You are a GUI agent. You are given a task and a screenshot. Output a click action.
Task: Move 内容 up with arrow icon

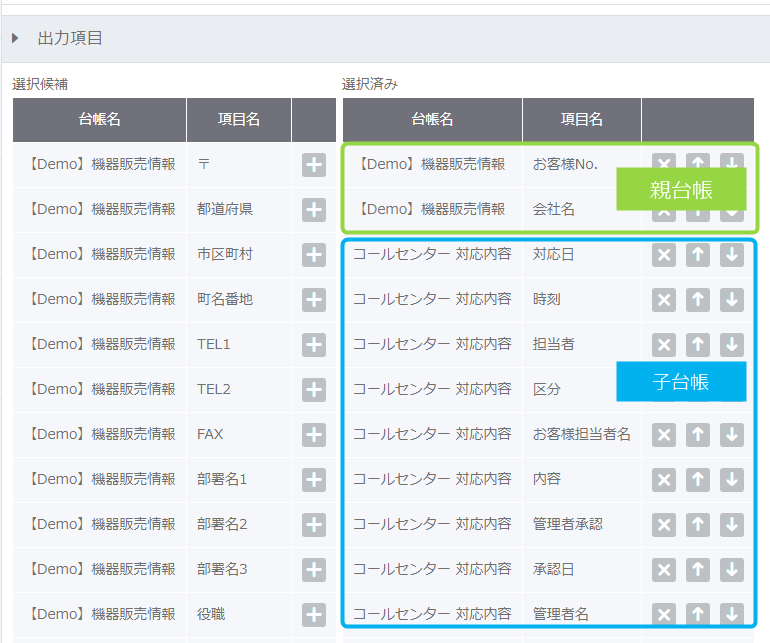point(698,480)
